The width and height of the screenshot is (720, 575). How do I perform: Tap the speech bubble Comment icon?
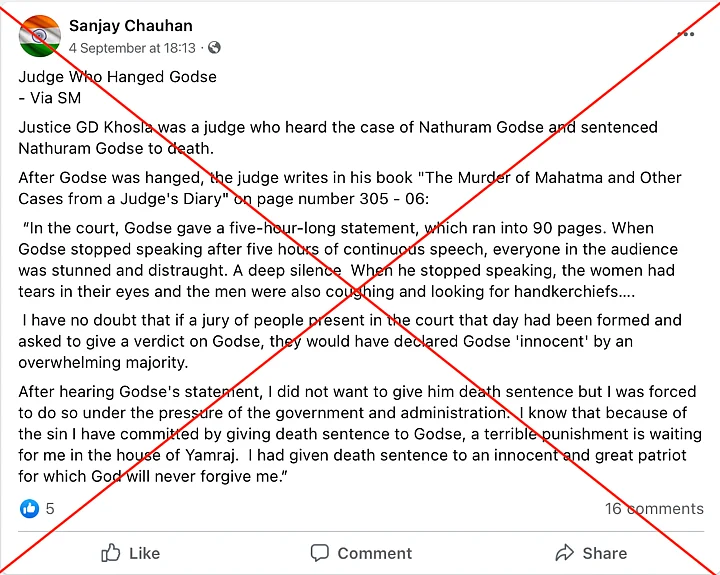[320, 553]
